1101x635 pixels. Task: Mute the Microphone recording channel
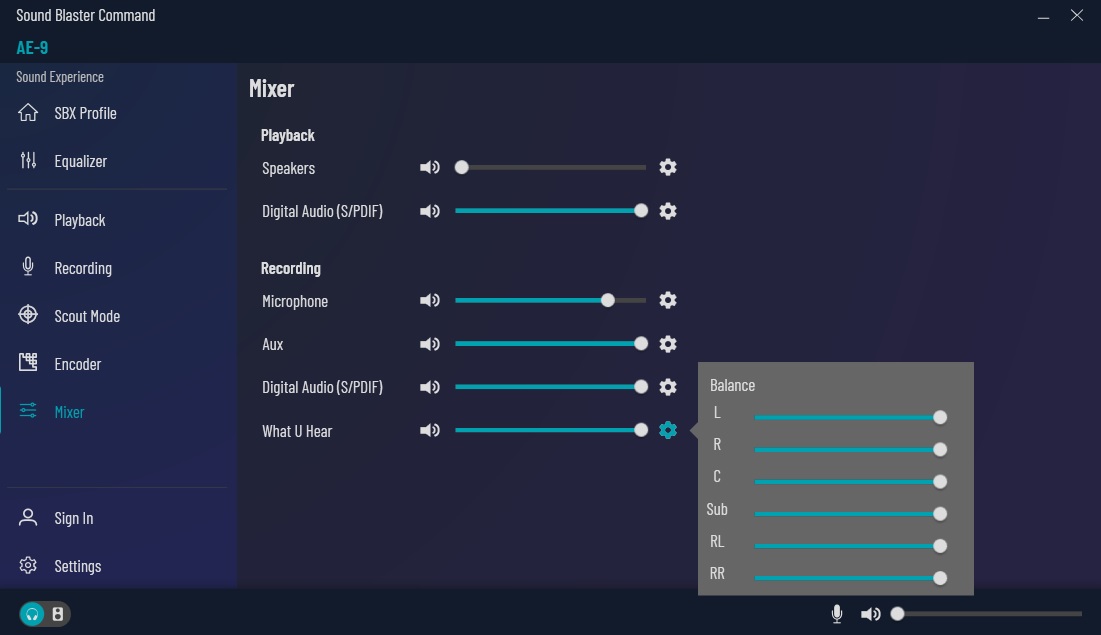coord(430,301)
